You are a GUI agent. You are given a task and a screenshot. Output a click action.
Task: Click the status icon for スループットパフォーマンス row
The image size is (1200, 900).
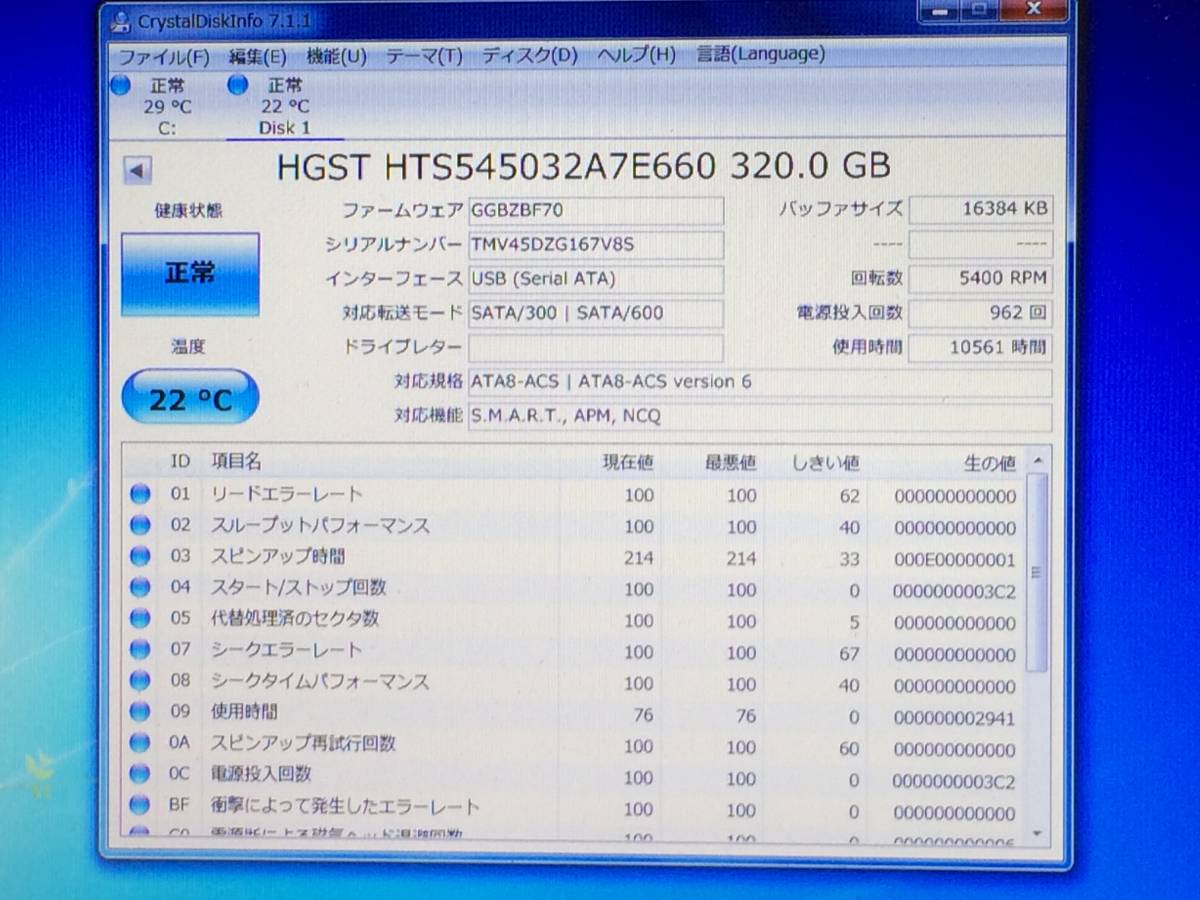[140, 525]
